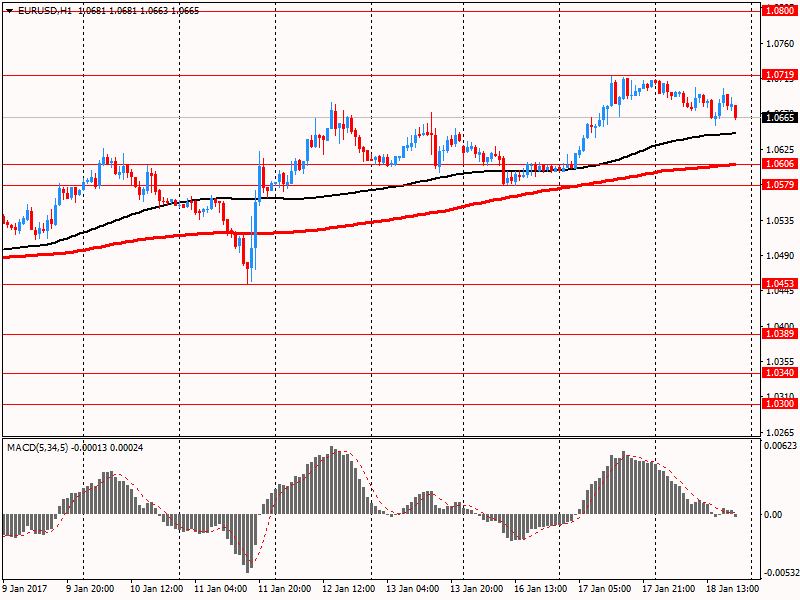Select the 1.0340 price level label

pyautogui.click(x=778, y=373)
